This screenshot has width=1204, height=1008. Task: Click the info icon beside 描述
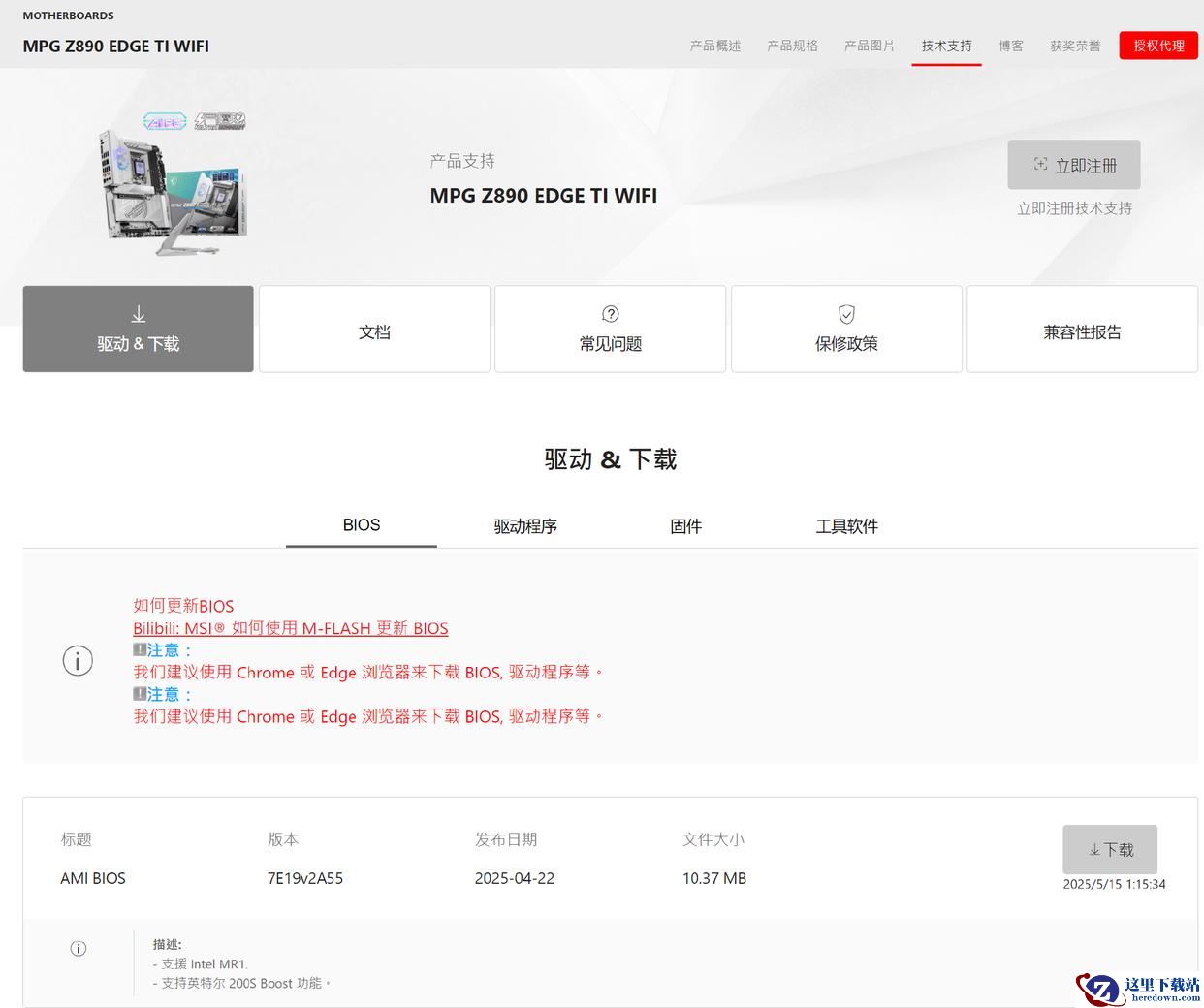point(79,949)
